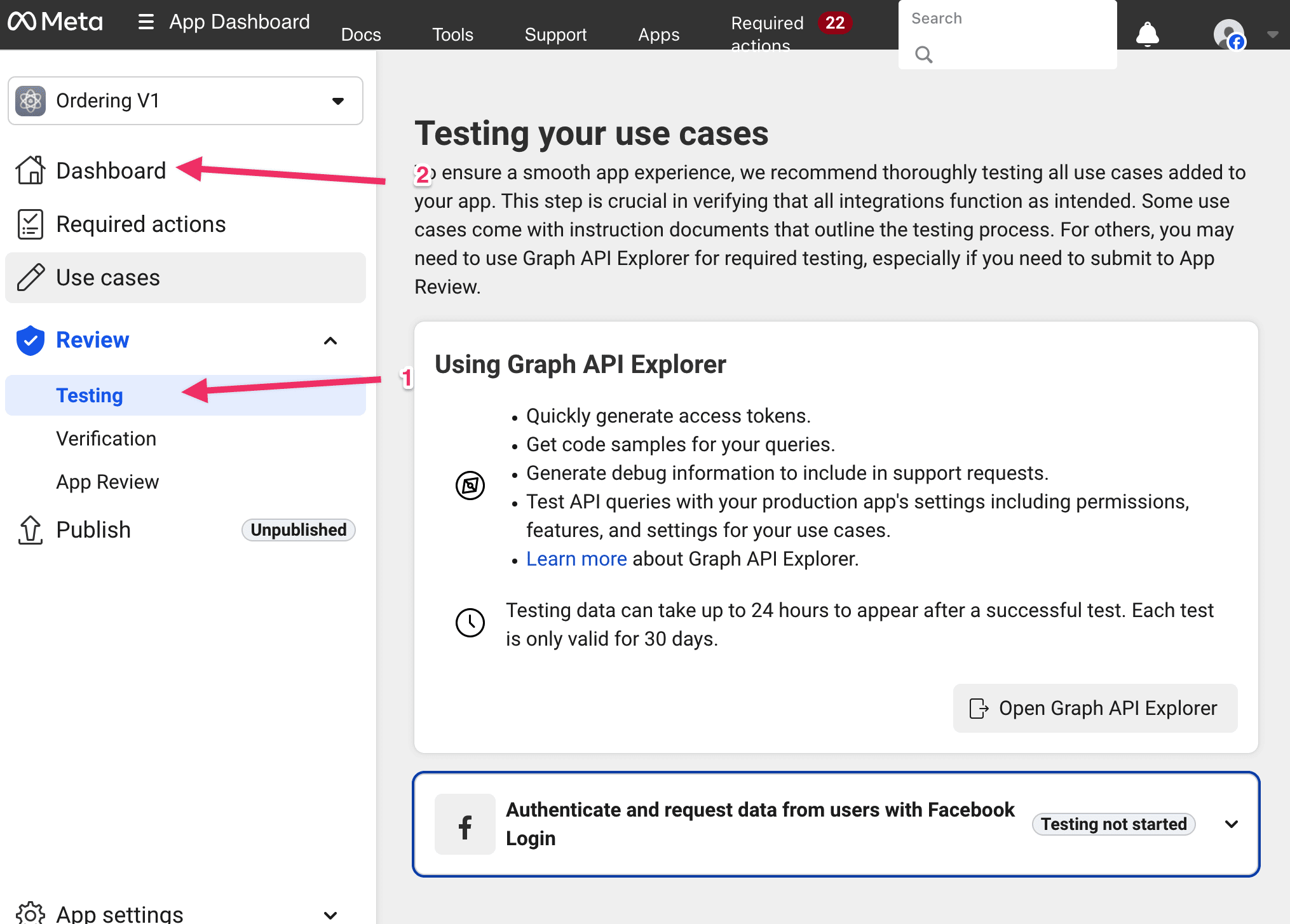Image resolution: width=1290 pixels, height=924 pixels.
Task: Select the Testing sub-item
Action: click(186, 395)
